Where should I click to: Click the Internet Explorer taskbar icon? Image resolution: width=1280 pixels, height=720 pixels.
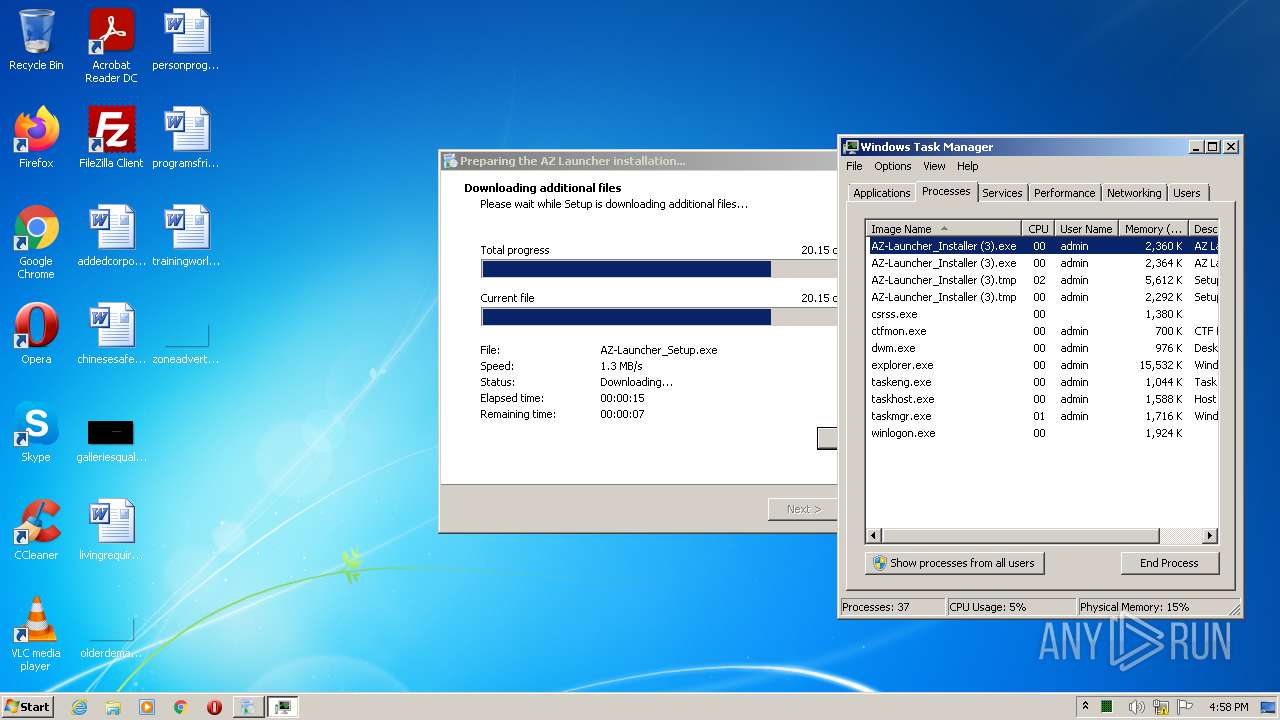coord(79,707)
